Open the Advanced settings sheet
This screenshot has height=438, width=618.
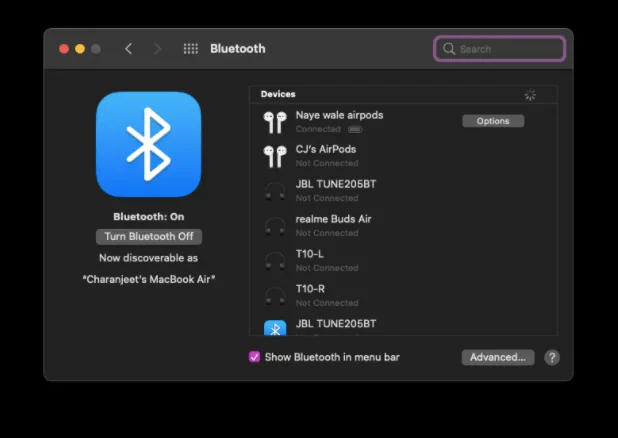pos(498,357)
